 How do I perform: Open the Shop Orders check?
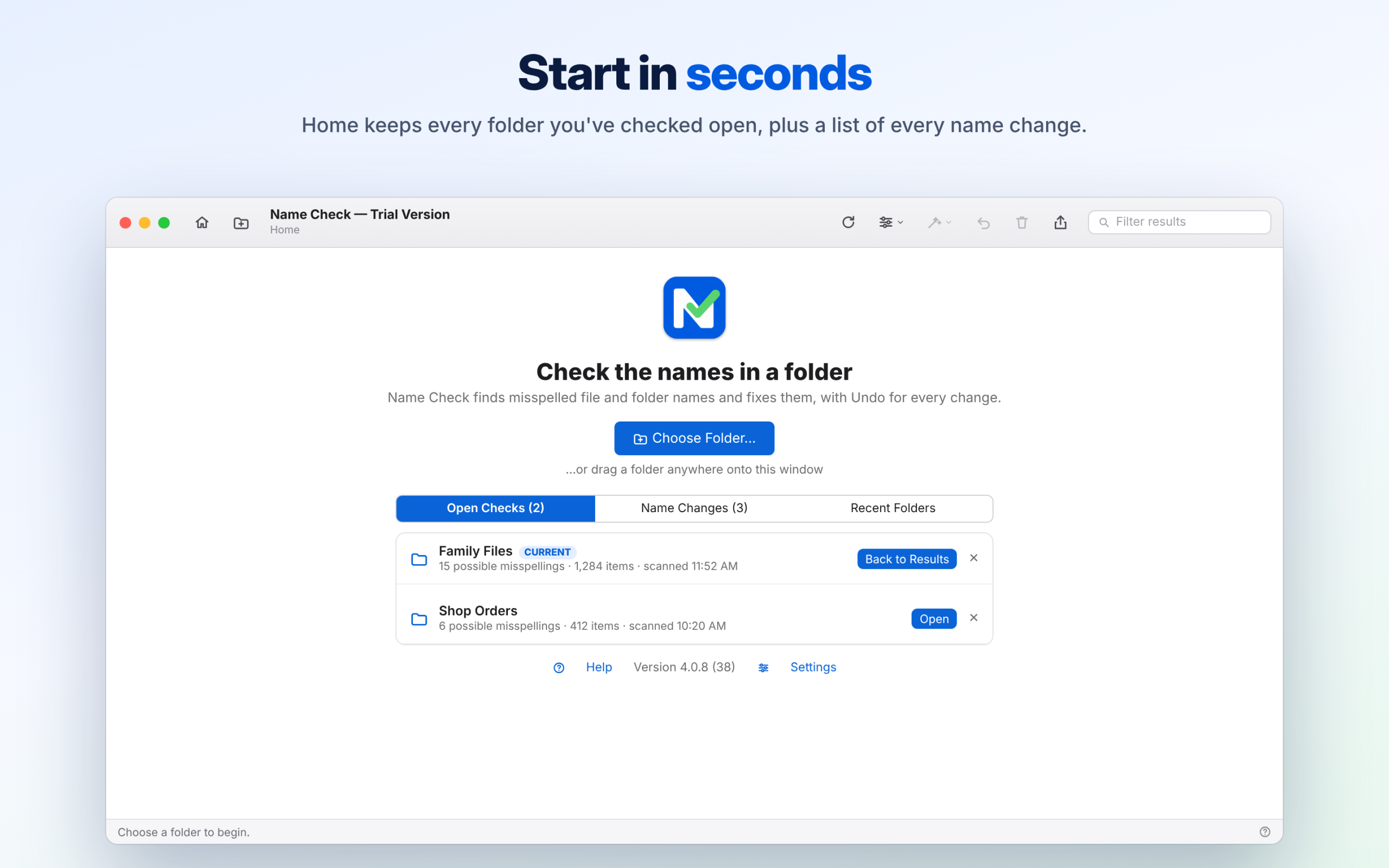pyautogui.click(x=933, y=619)
